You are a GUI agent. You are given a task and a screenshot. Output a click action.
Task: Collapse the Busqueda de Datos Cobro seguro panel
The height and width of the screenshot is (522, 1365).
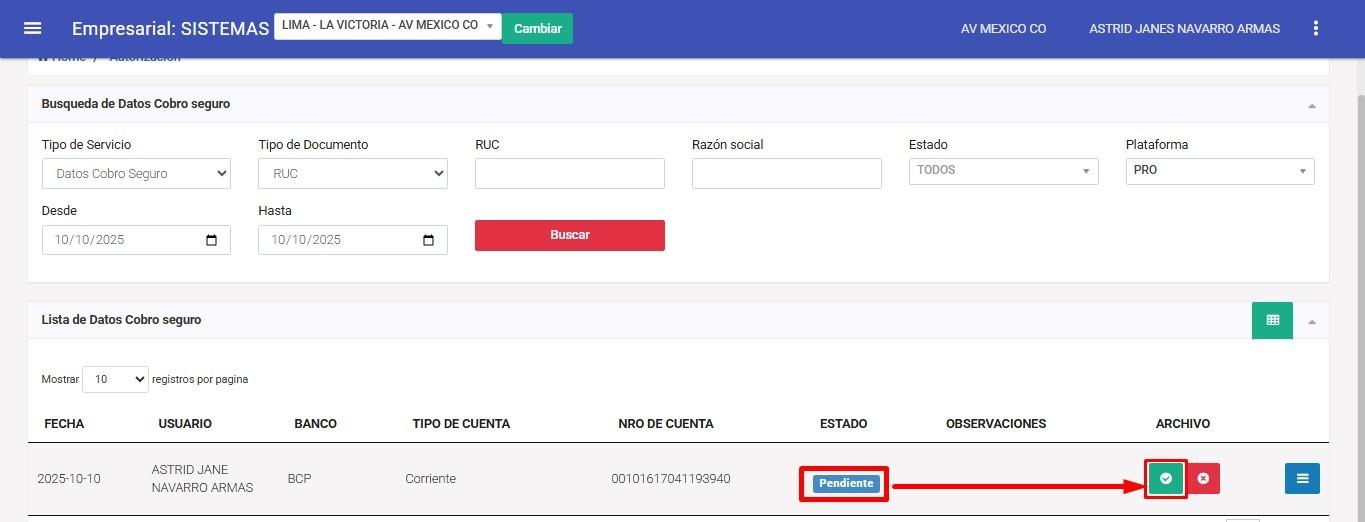pyautogui.click(x=1311, y=105)
